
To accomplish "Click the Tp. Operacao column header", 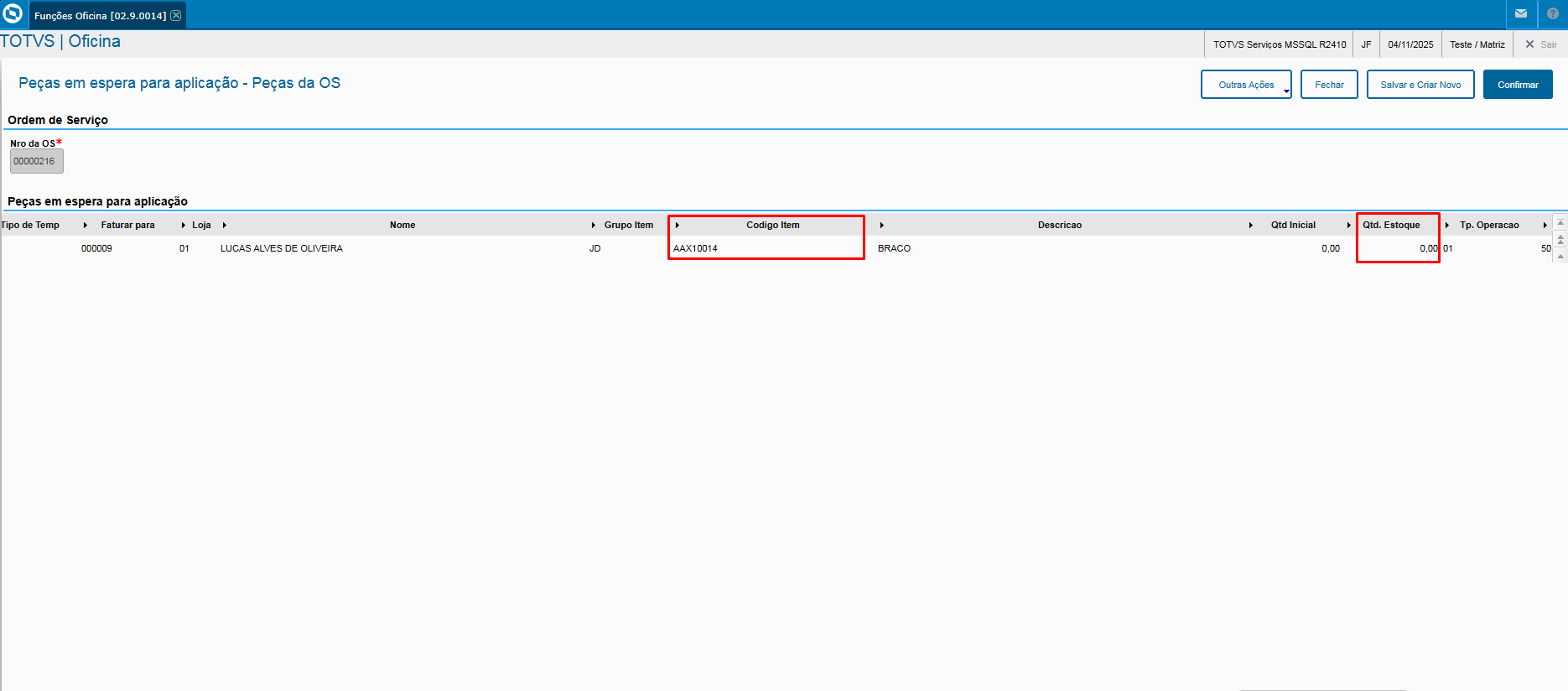I will (x=1489, y=225).
